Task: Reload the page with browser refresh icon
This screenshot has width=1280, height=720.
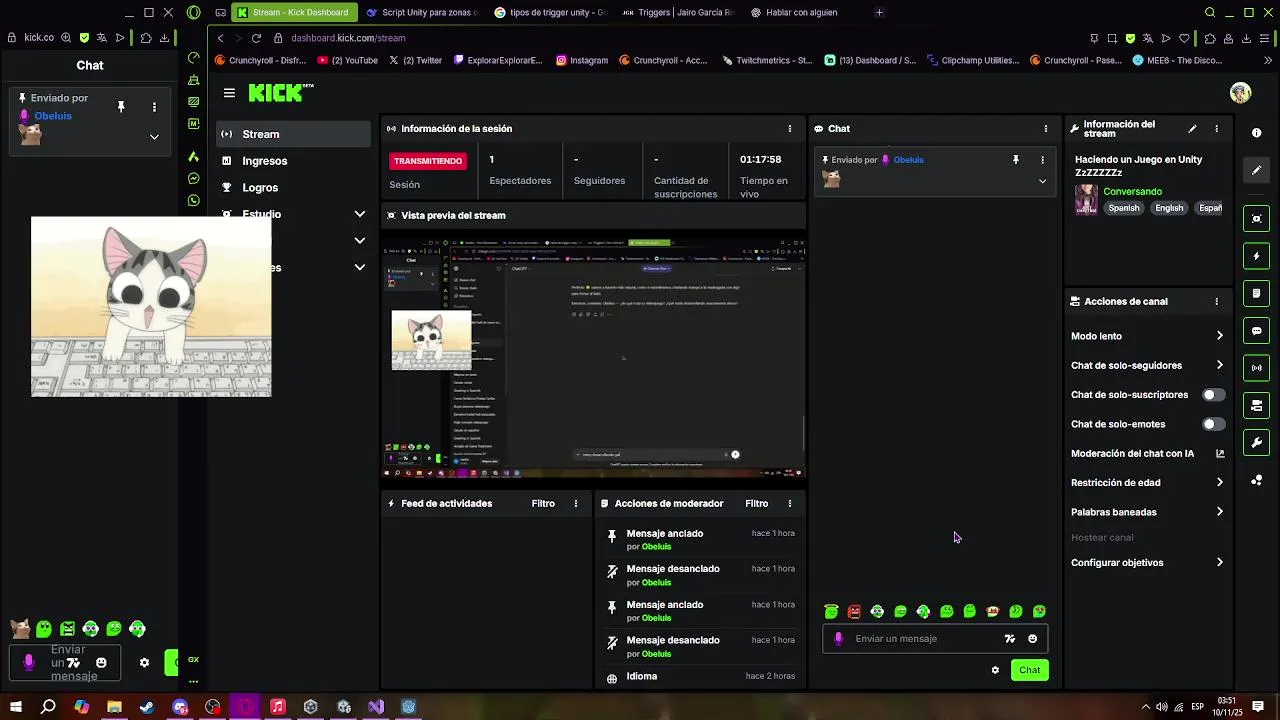Action: point(256,38)
